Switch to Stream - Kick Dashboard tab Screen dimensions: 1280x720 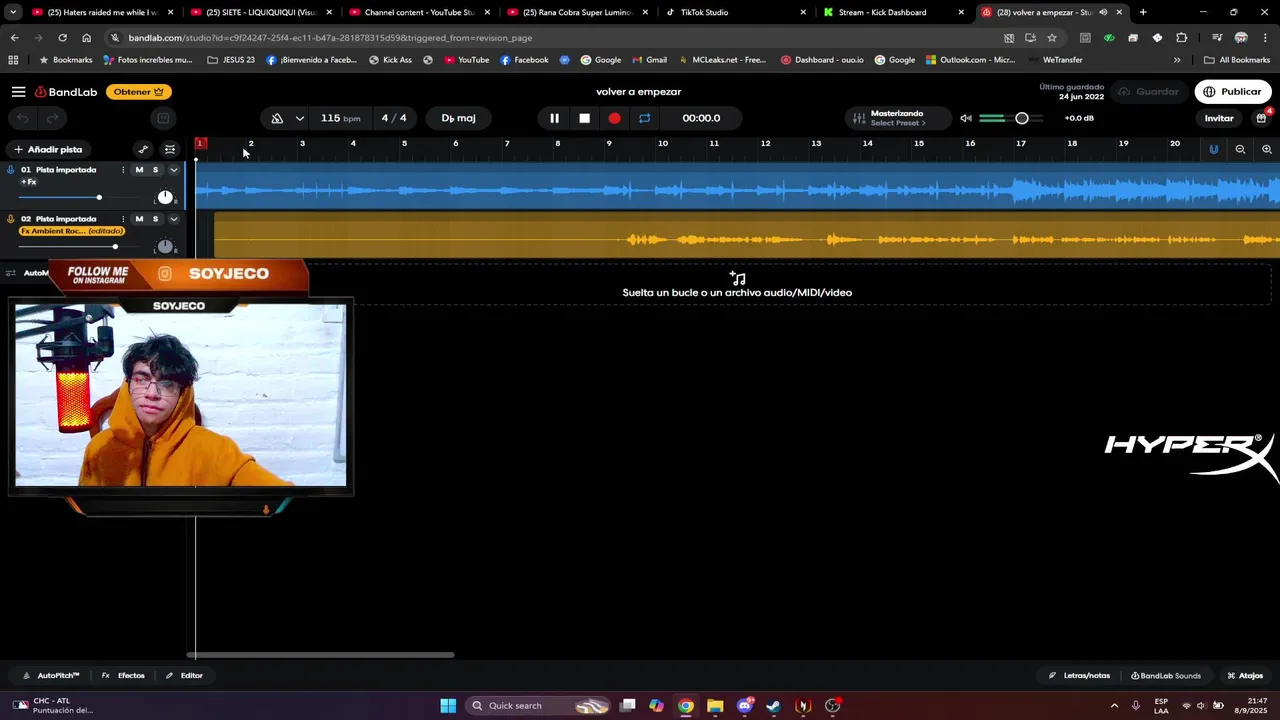click(x=894, y=12)
